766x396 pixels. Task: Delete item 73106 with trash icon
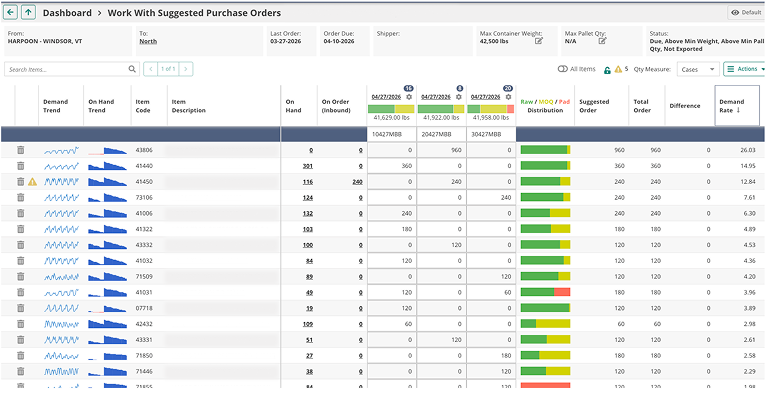(21, 197)
